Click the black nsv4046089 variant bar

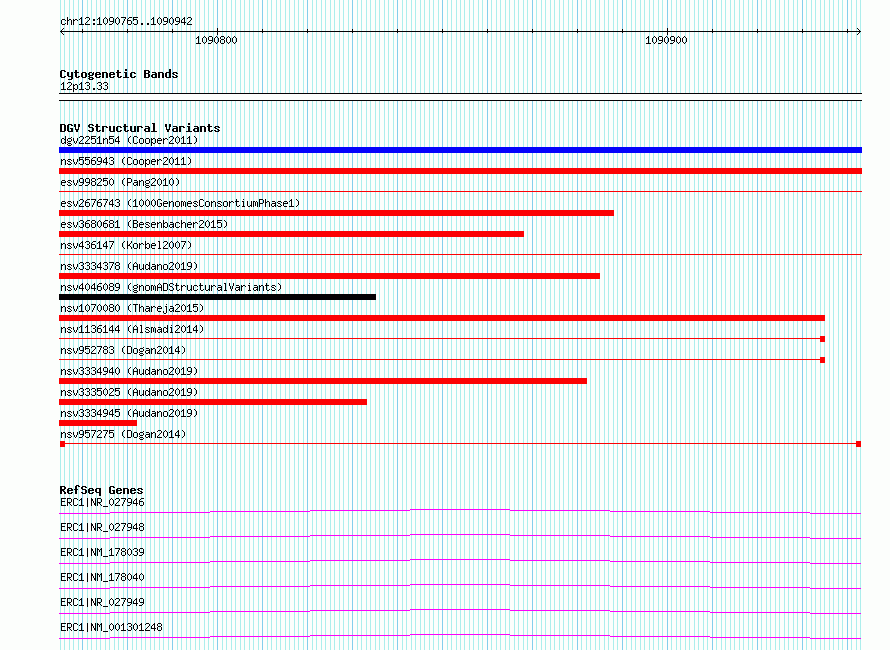pos(217,297)
